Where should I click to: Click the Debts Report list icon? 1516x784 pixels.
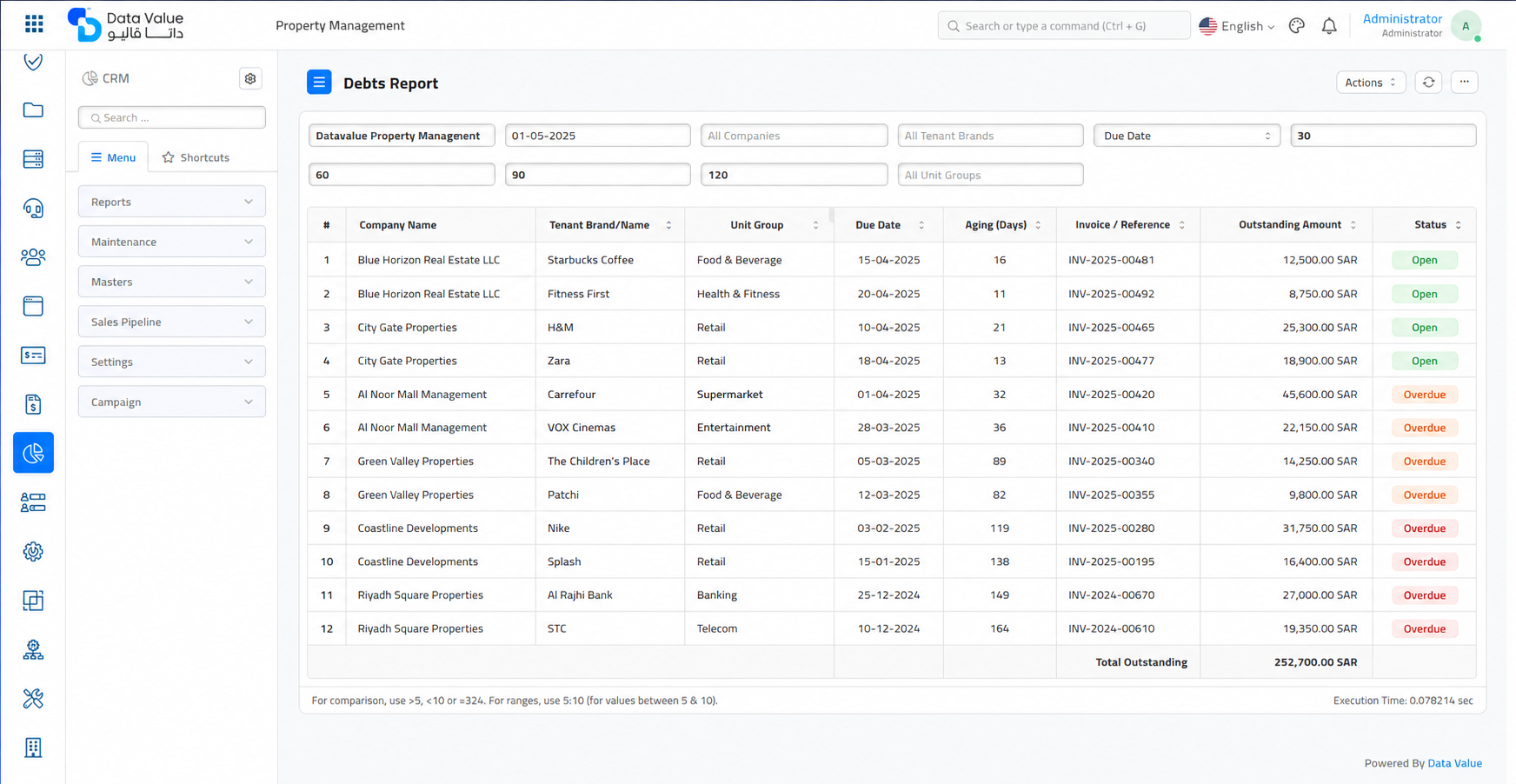coord(319,83)
